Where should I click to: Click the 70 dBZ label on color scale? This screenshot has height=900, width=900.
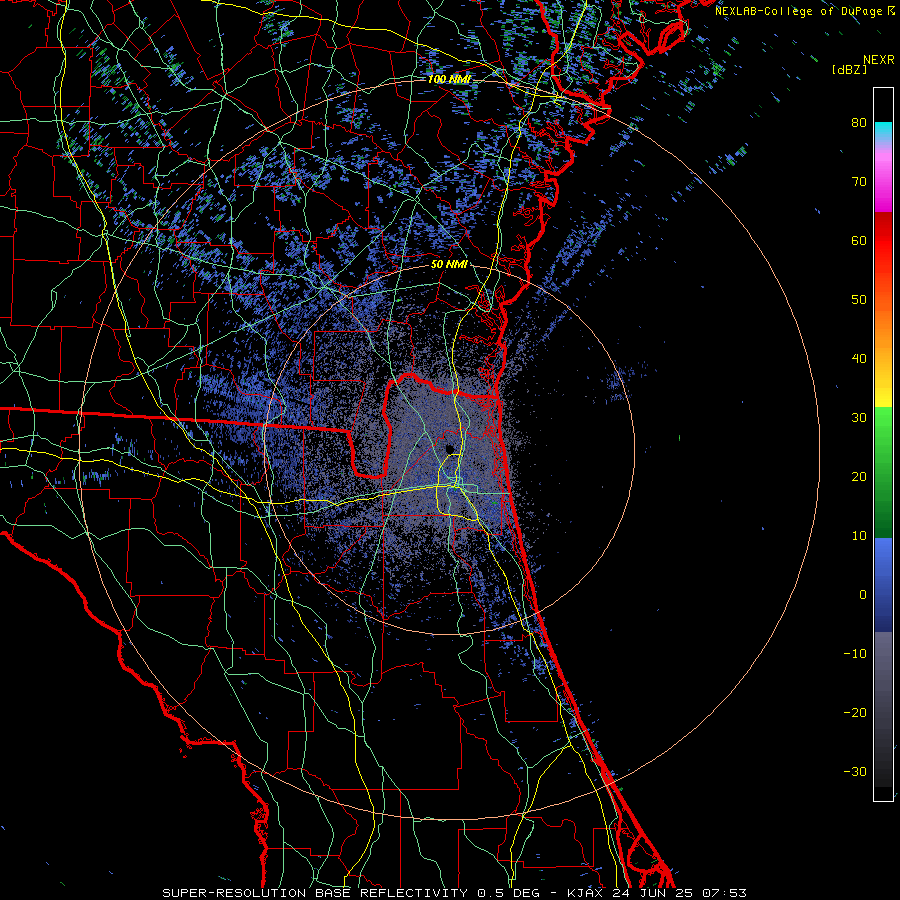[x=859, y=182]
